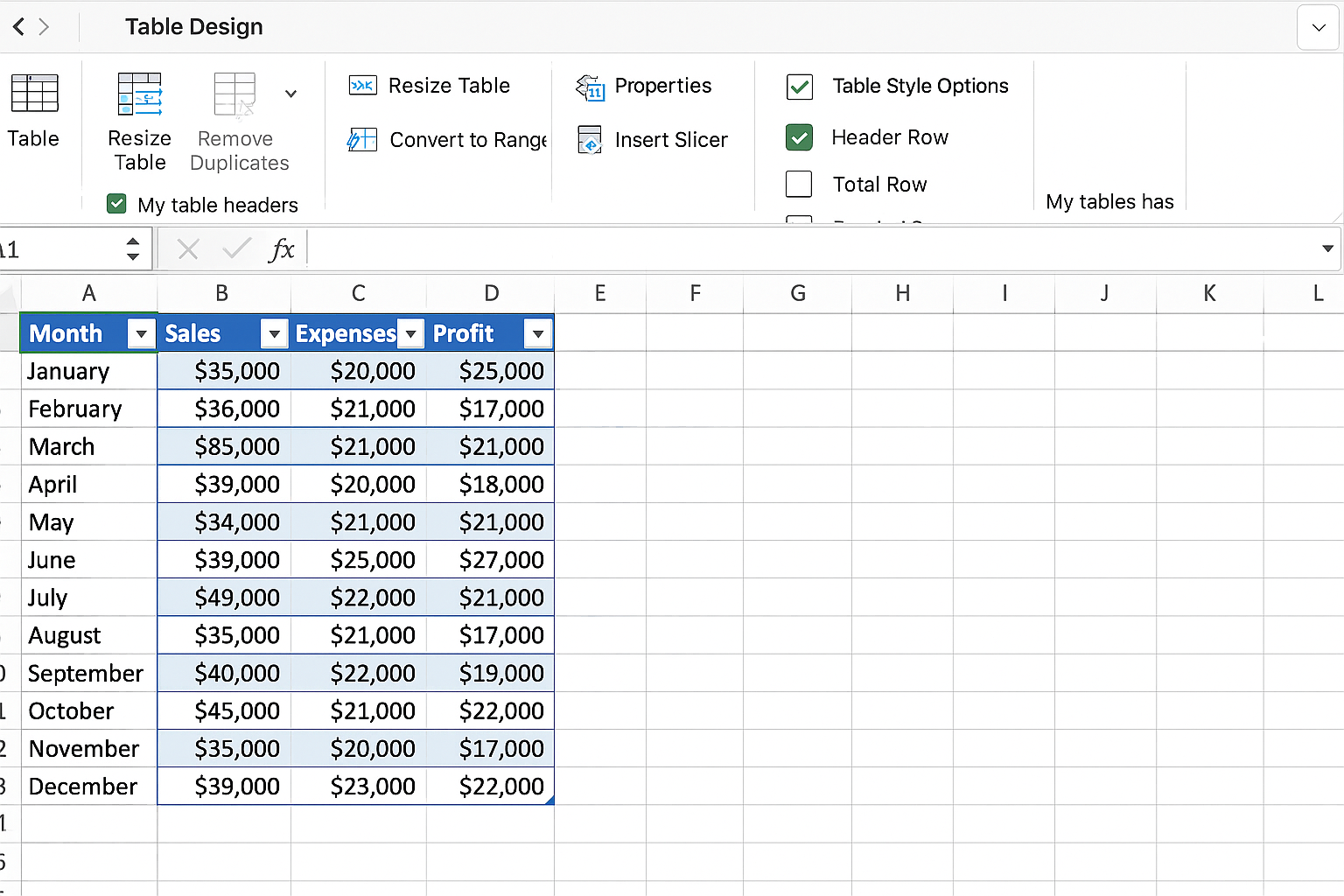The height and width of the screenshot is (896, 1344).
Task: Click the formula bar cancel X icon
Action: [187, 249]
